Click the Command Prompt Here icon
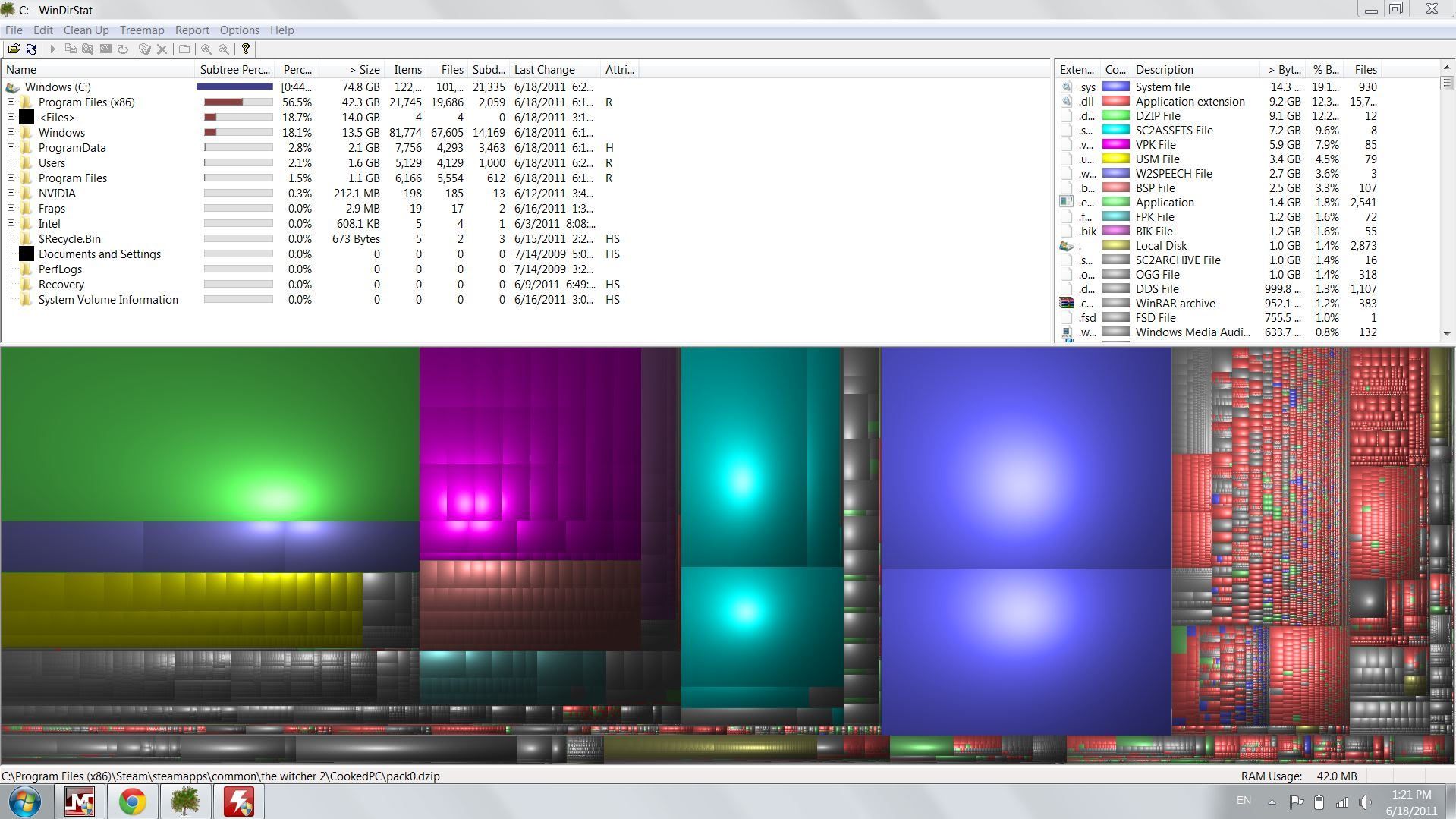The height and width of the screenshot is (819, 1456). point(105,49)
